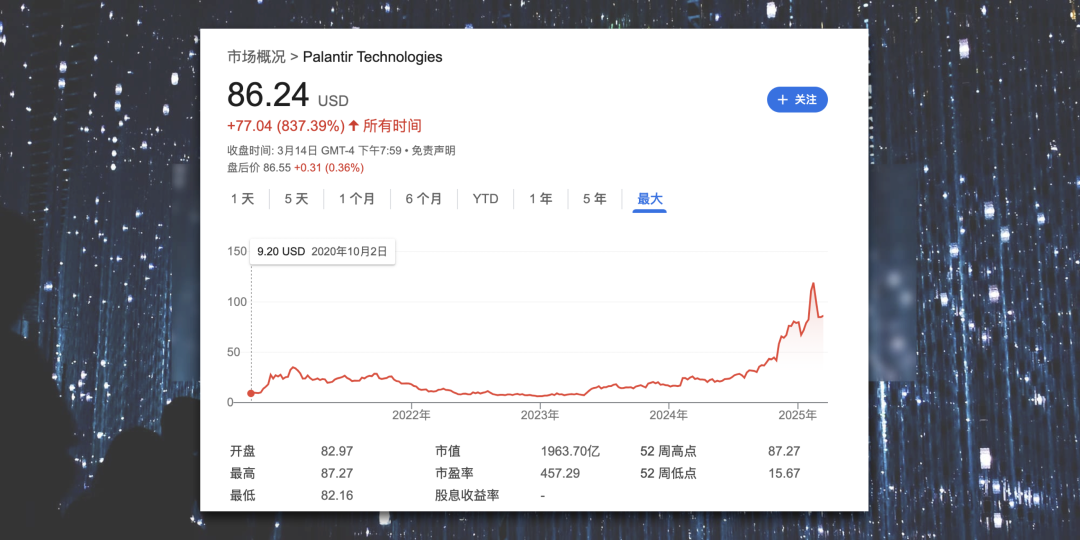Image resolution: width=1080 pixels, height=540 pixels.
Task: Switch to the 5天 range tab
Action: [296, 199]
